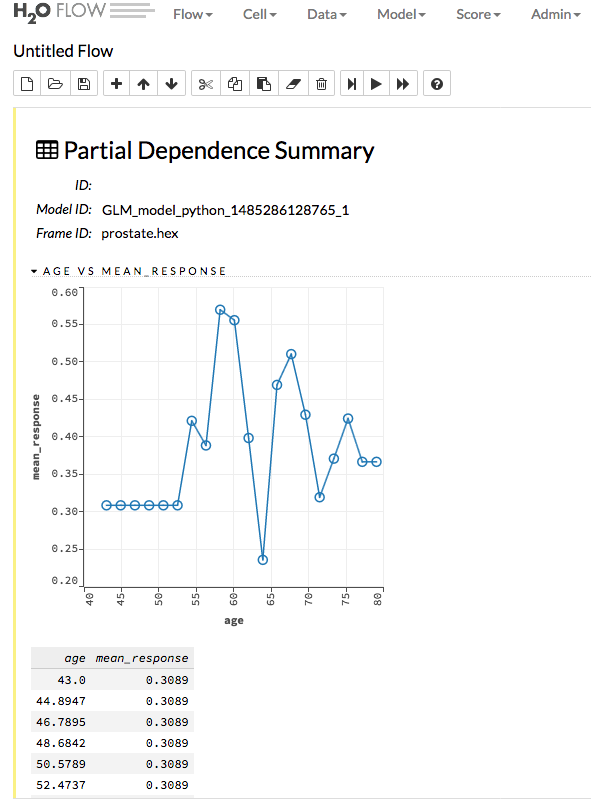Collapse the AGE VS MEAN_RESPONSE section
The width and height of the screenshot is (591, 805).
coord(33,271)
